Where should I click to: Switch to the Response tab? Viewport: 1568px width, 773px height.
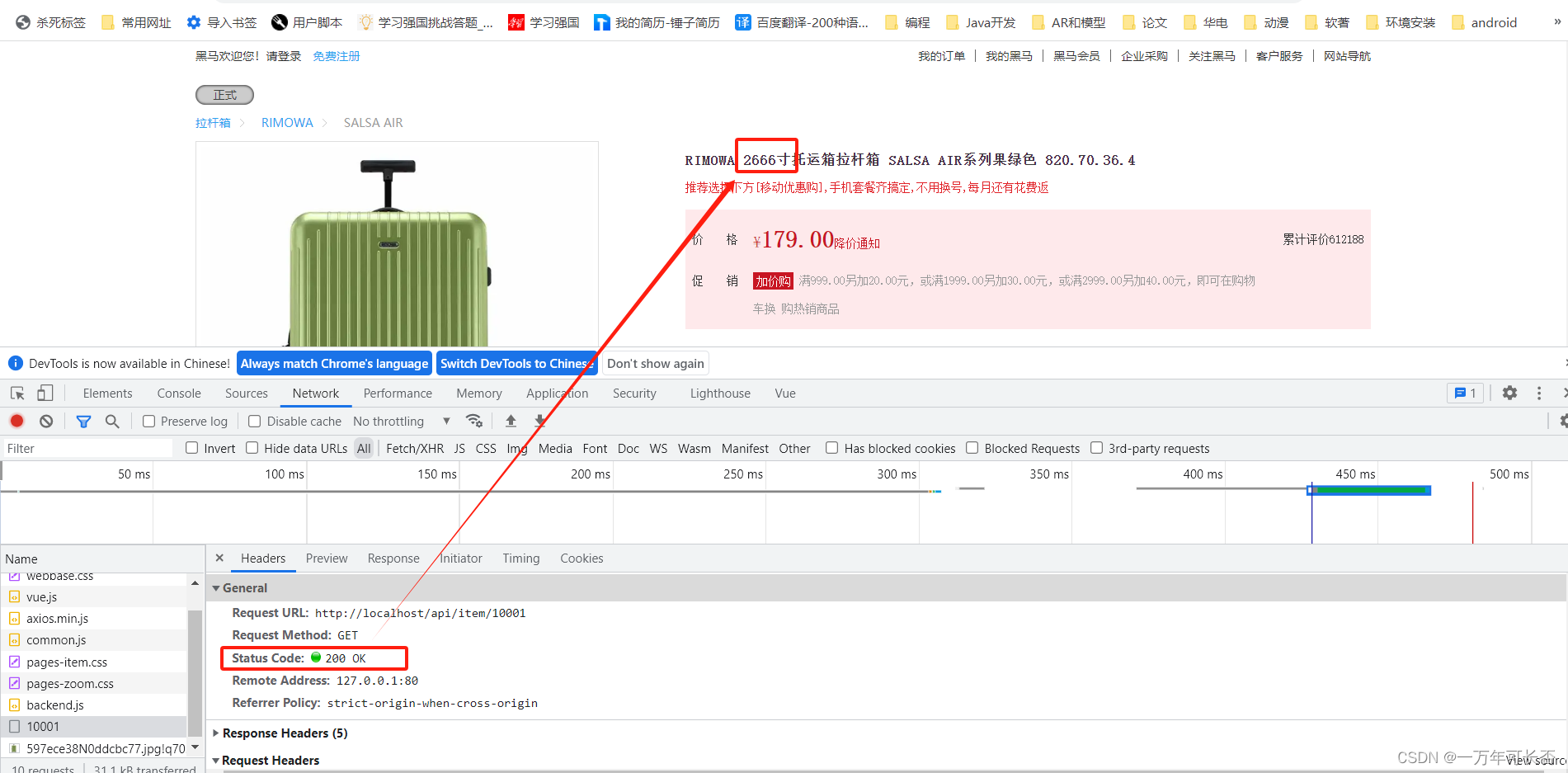click(393, 559)
